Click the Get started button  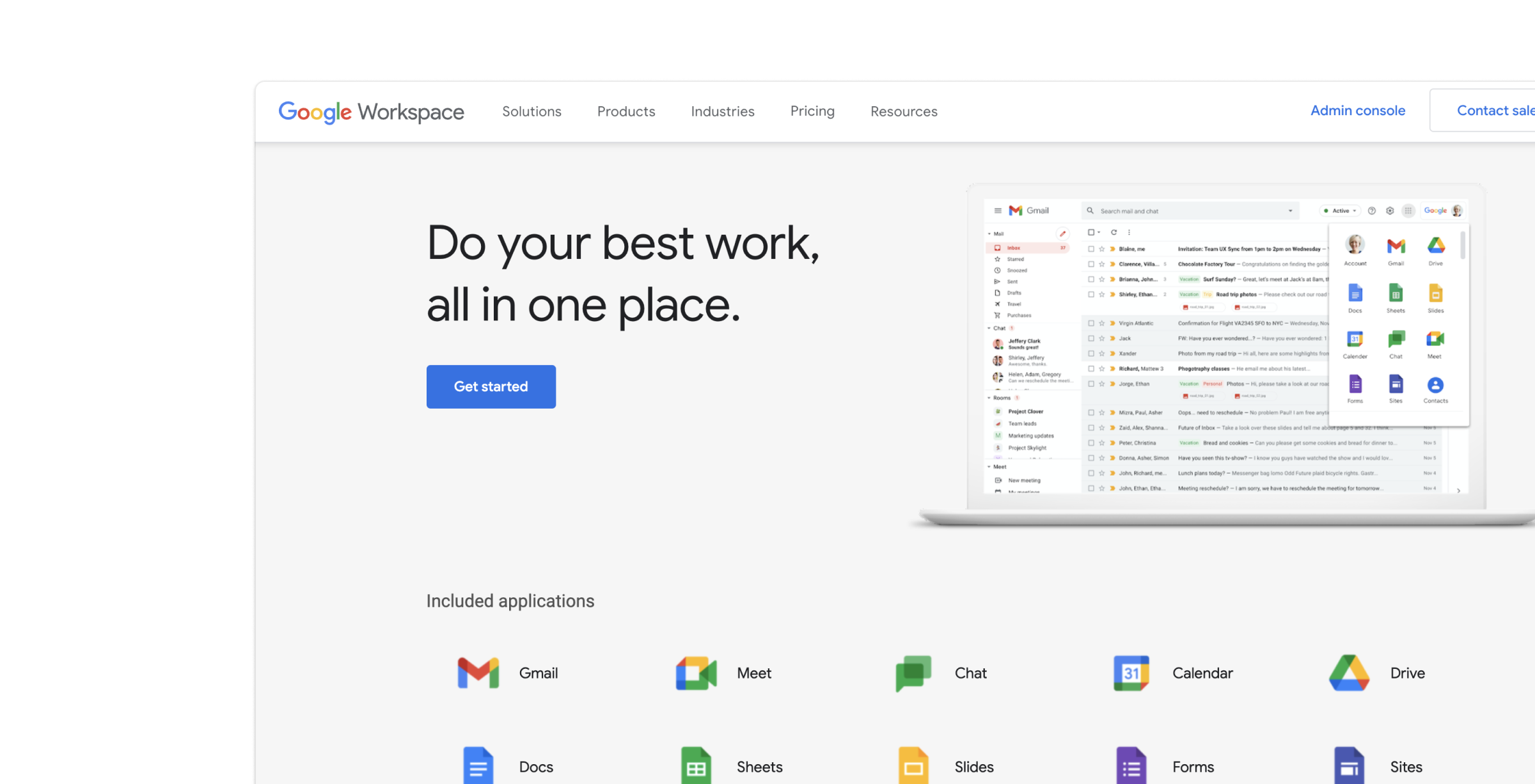tap(491, 386)
